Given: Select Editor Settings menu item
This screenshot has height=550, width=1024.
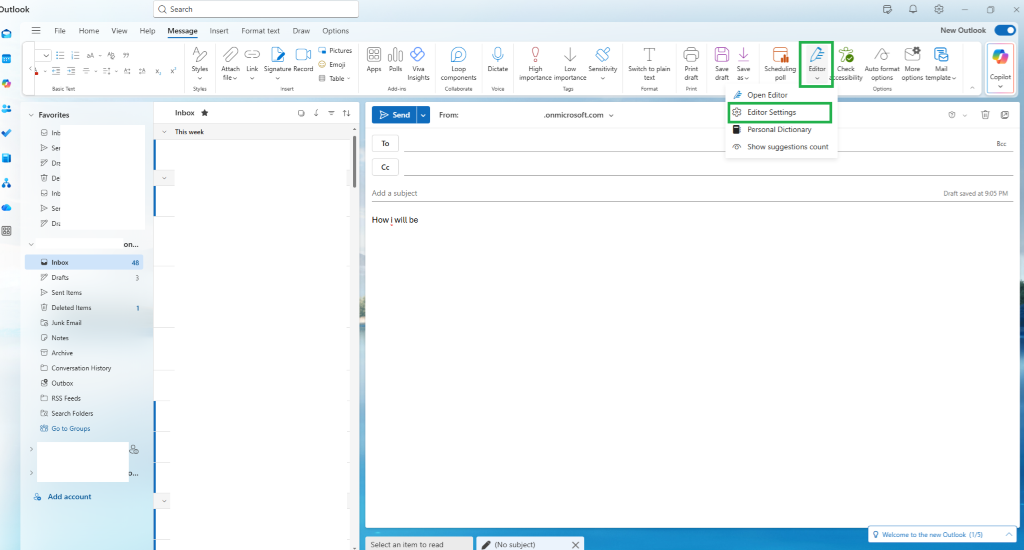Looking at the screenshot, I should (780, 112).
